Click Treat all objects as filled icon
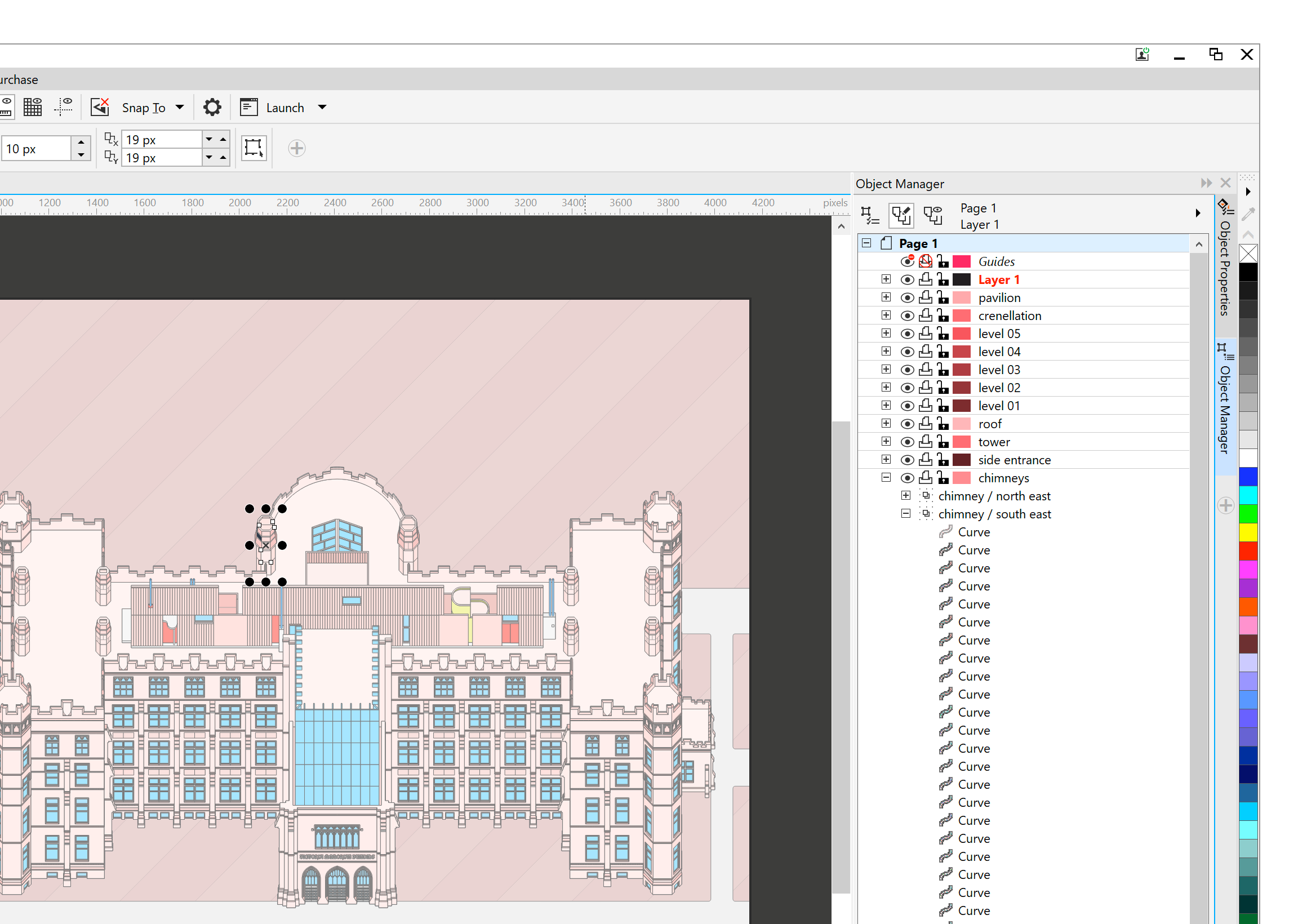Image resolution: width=1307 pixels, height=924 pixels. click(254, 148)
